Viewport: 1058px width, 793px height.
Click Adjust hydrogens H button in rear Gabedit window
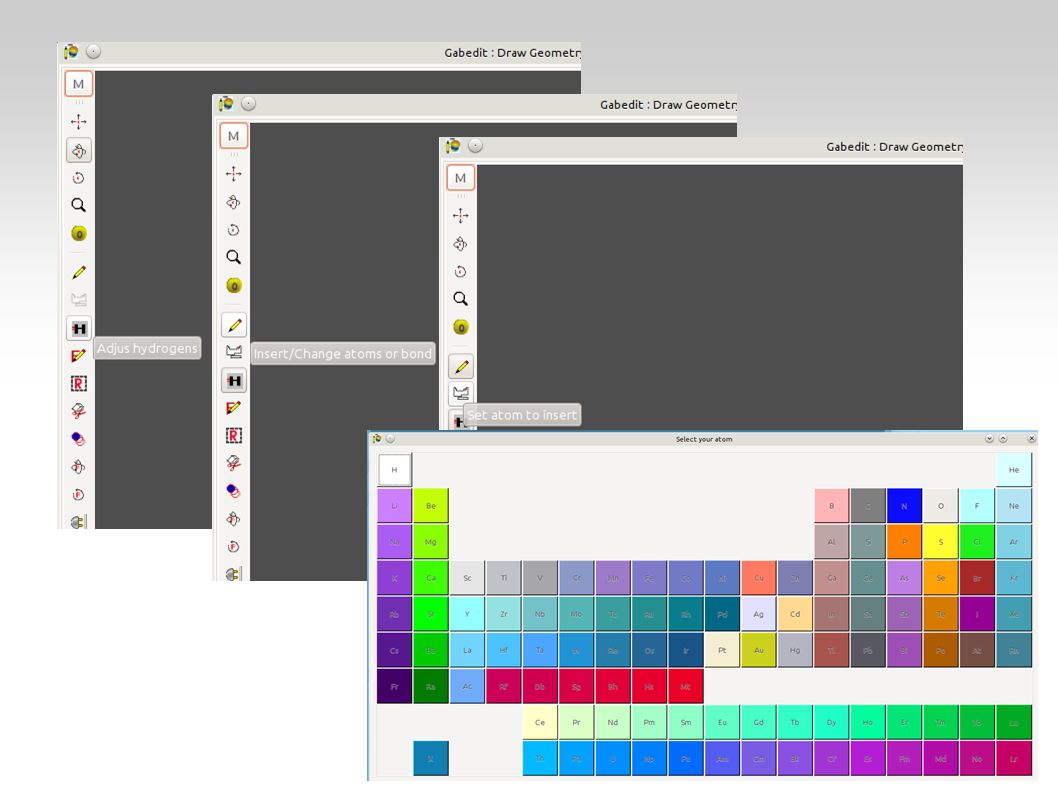point(79,329)
